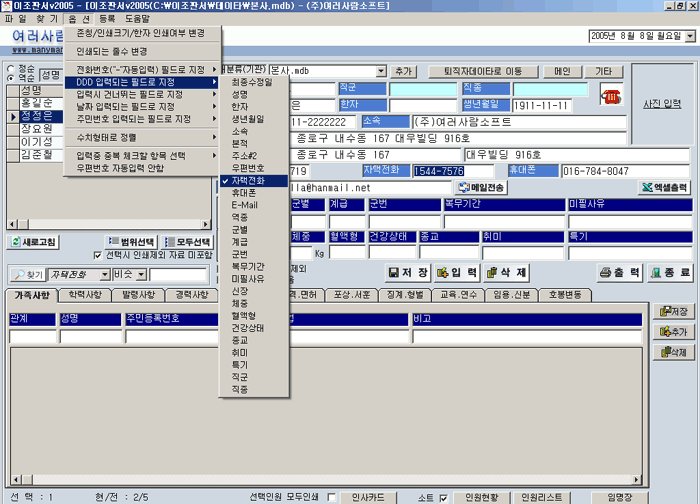Screen dimensions: 700x504
Task: Refresh list with 새로고침 button
Action: [34, 242]
